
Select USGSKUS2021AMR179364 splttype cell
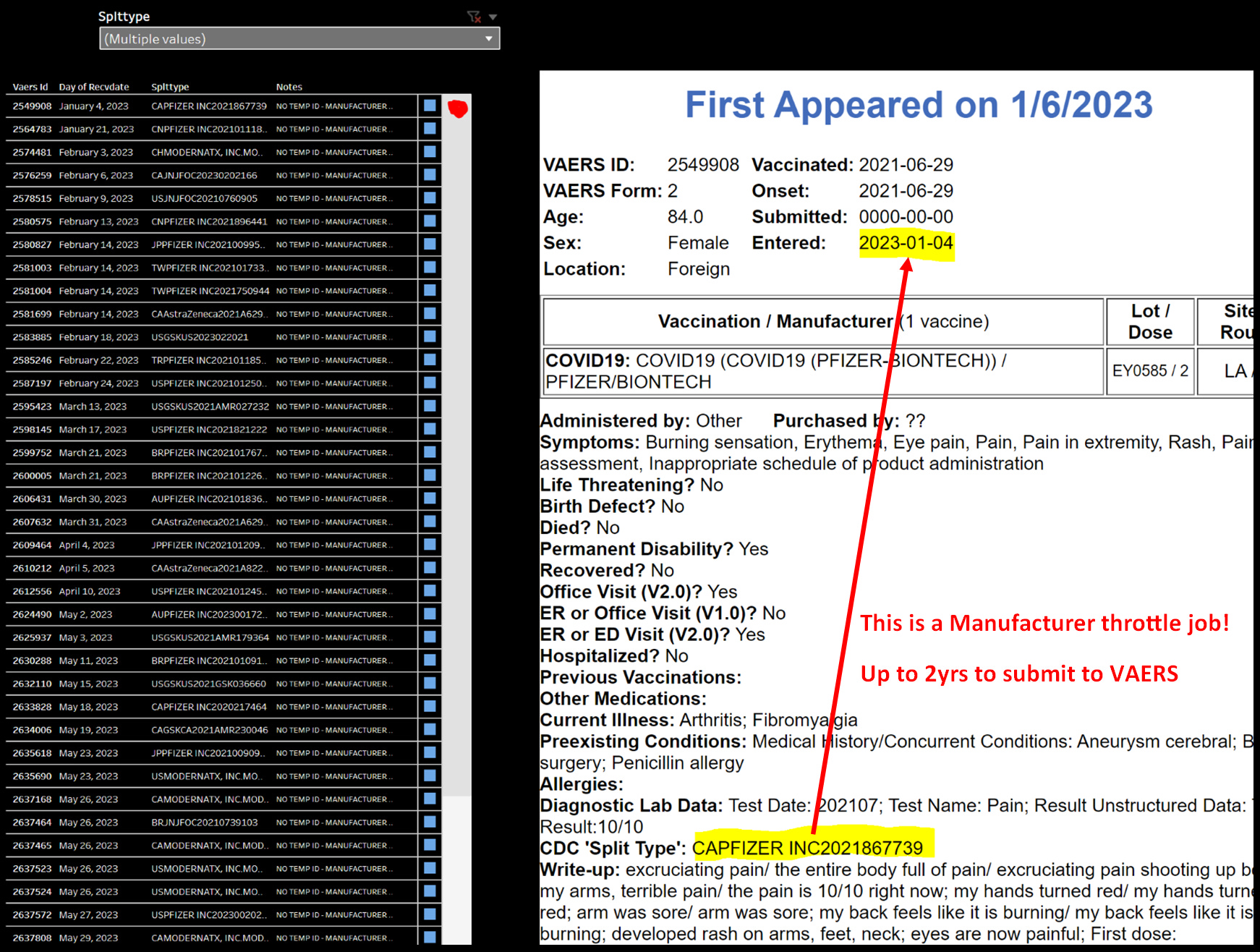210,638
